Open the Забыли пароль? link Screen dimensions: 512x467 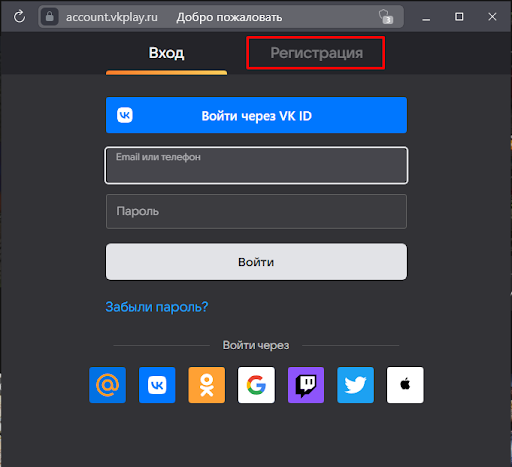[157, 307]
